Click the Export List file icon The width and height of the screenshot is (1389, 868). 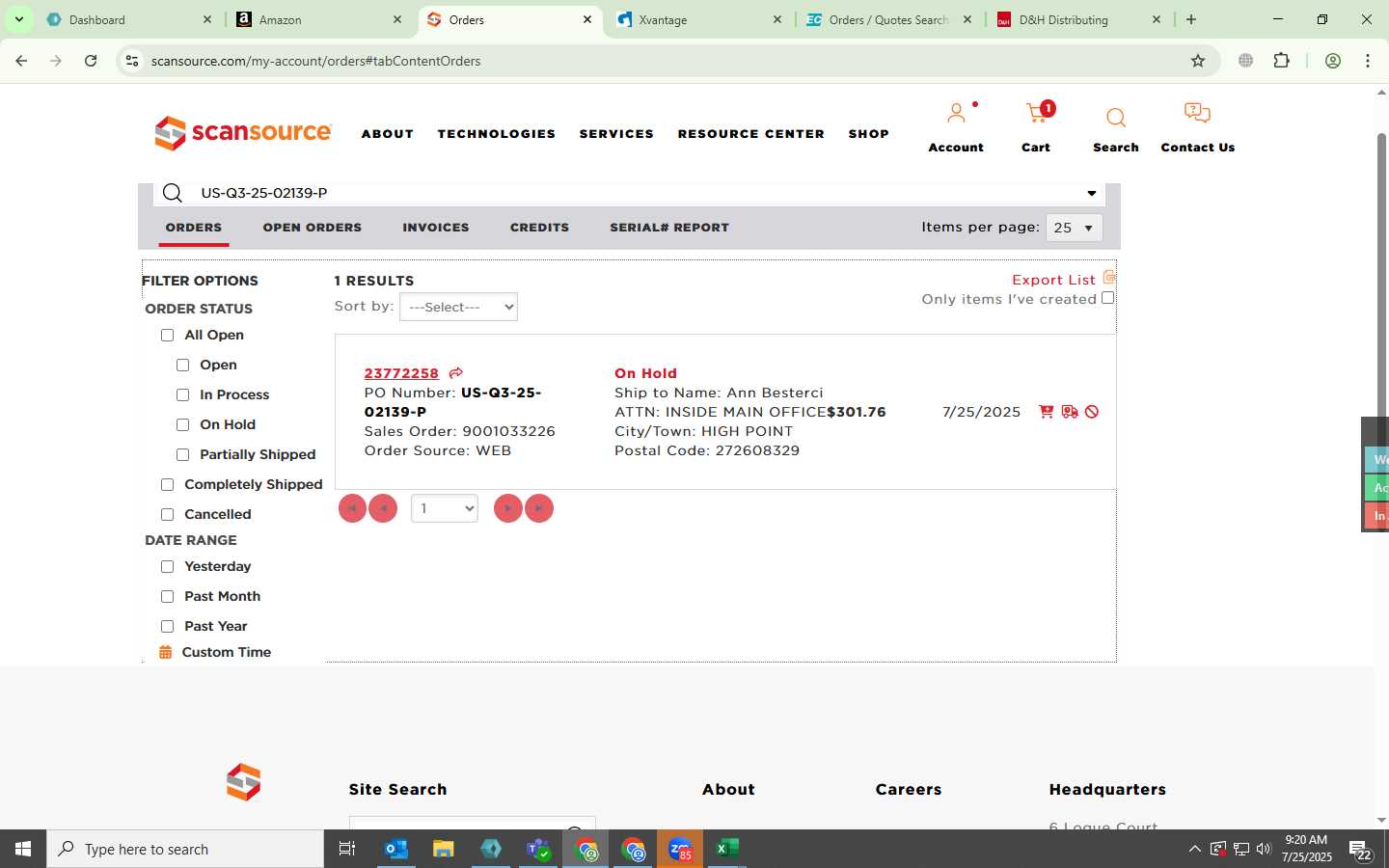[x=1109, y=278]
